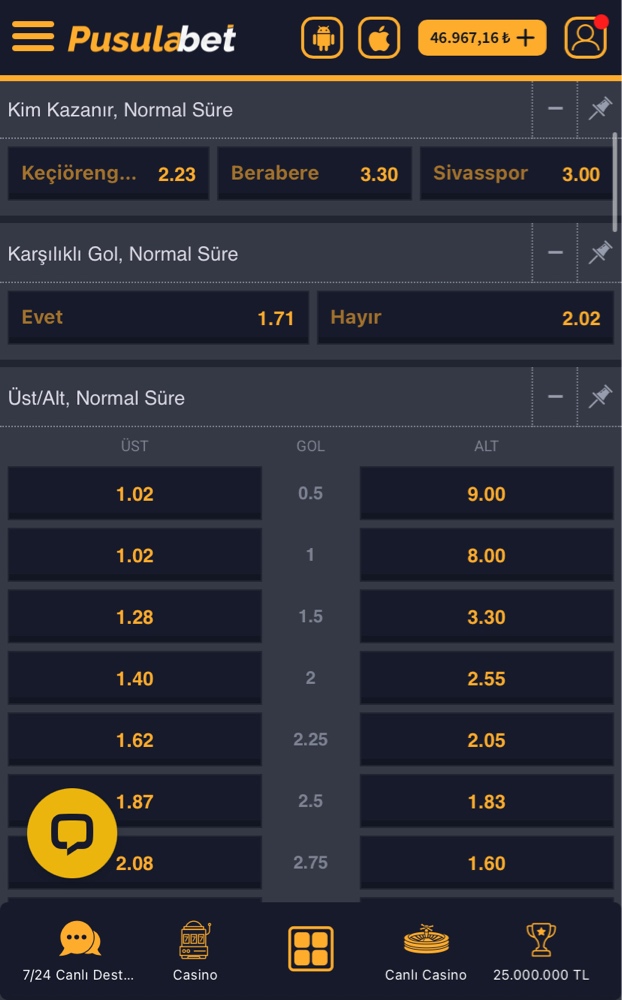Pin the Karşılıklı Gol market
622x1000 pixels.
[599, 253]
